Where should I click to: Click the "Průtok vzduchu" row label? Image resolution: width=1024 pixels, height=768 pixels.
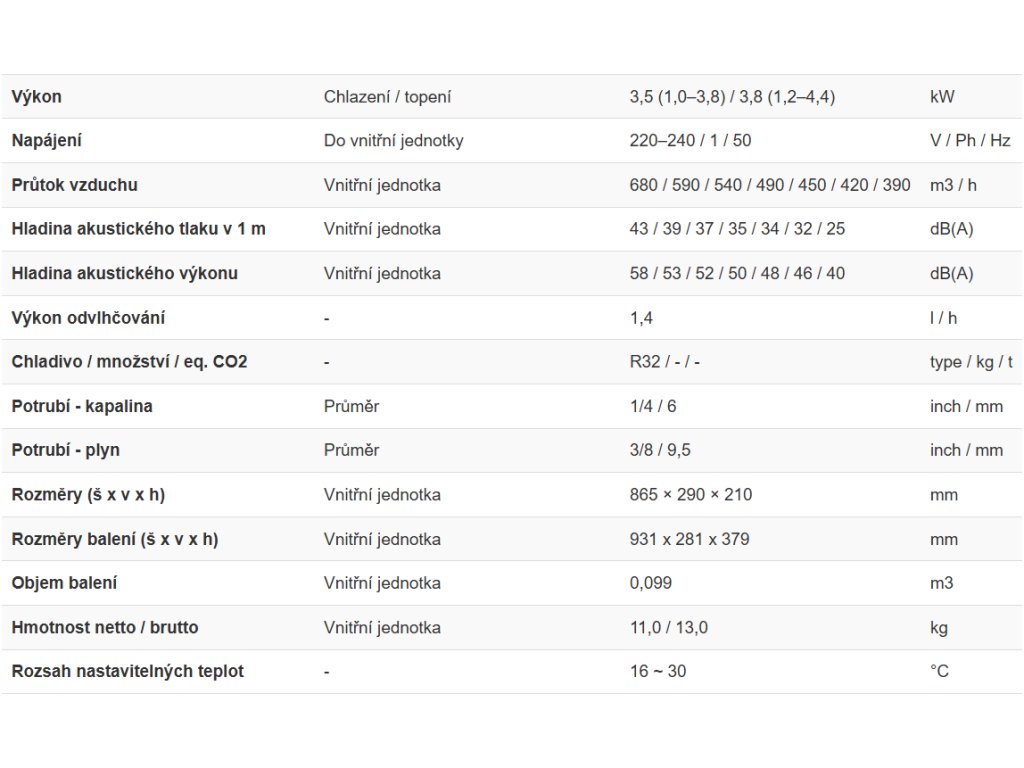(74, 185)
